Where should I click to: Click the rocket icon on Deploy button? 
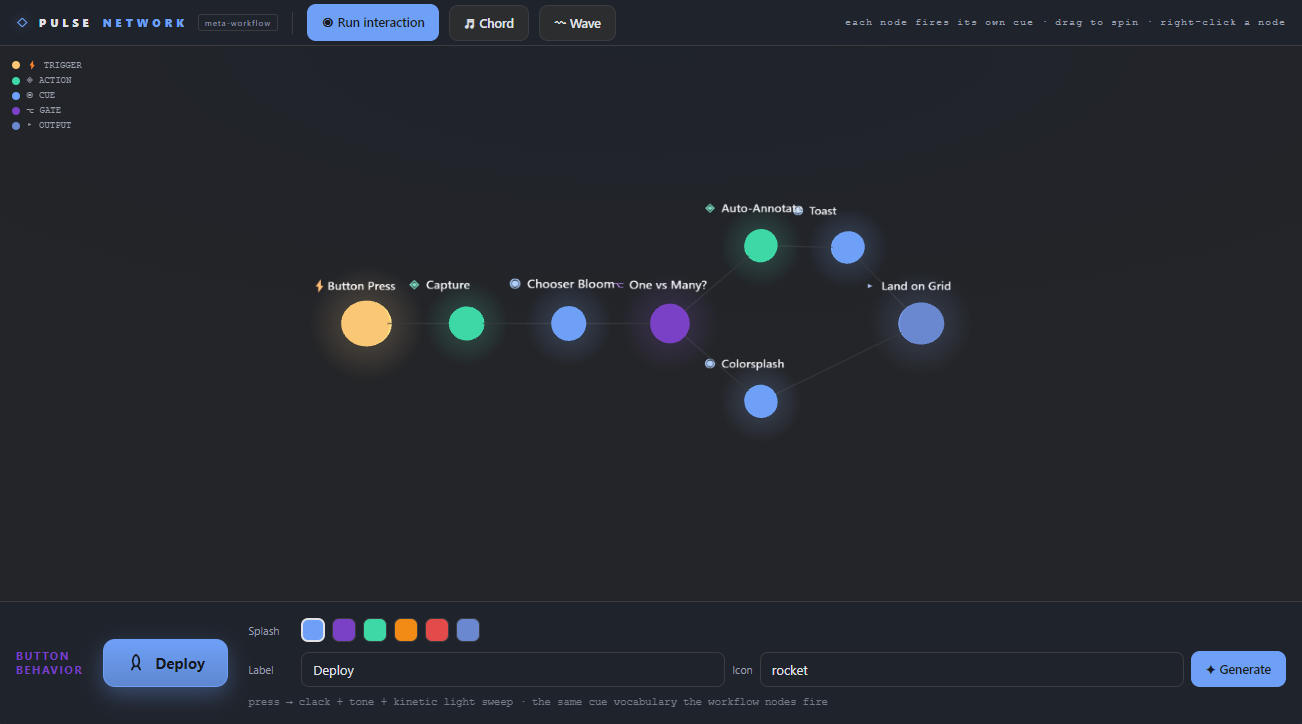136,663
